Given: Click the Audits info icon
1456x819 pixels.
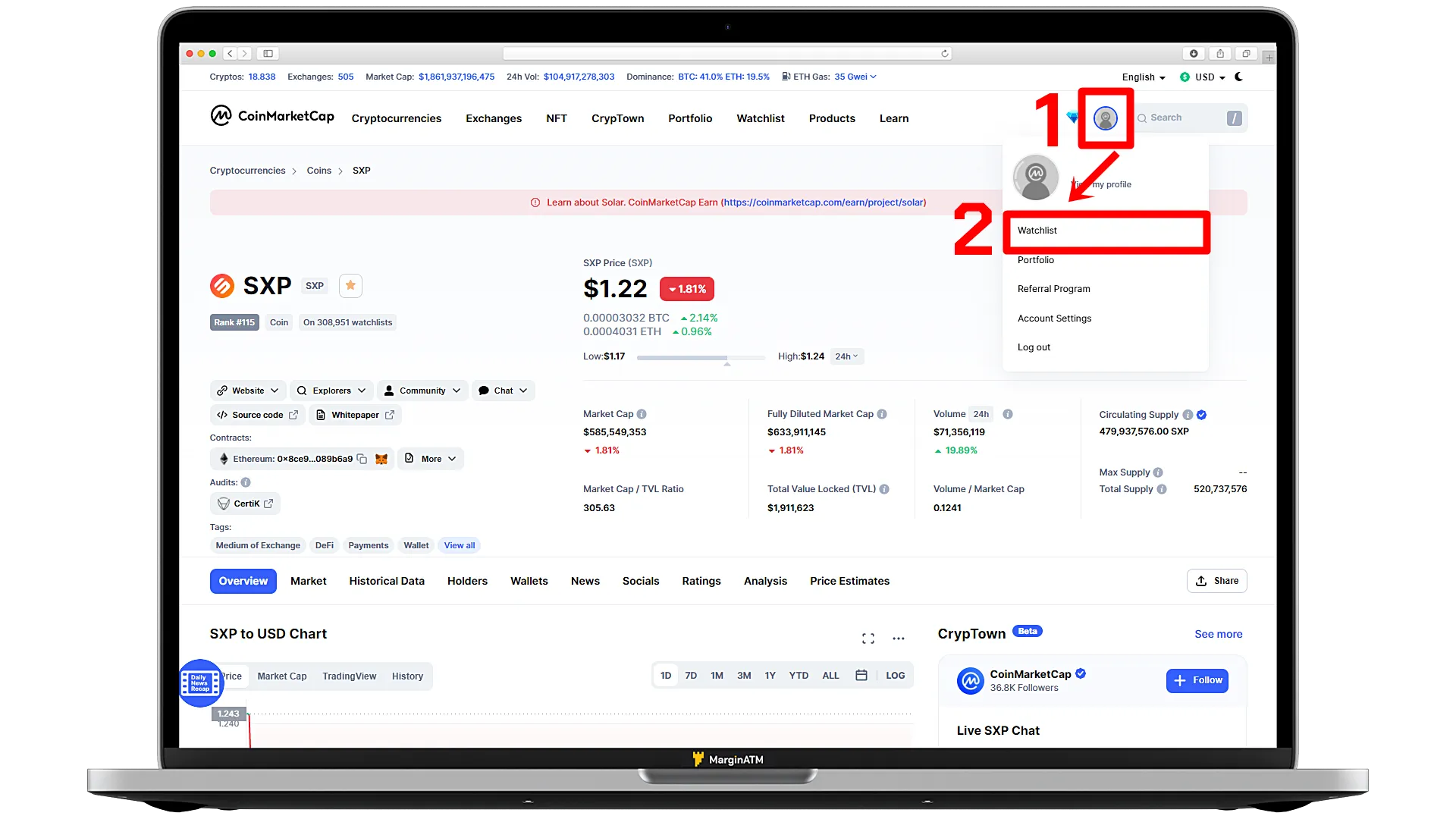Looking at the screenshot, I should pyautogui.click(x=246, y=482).
